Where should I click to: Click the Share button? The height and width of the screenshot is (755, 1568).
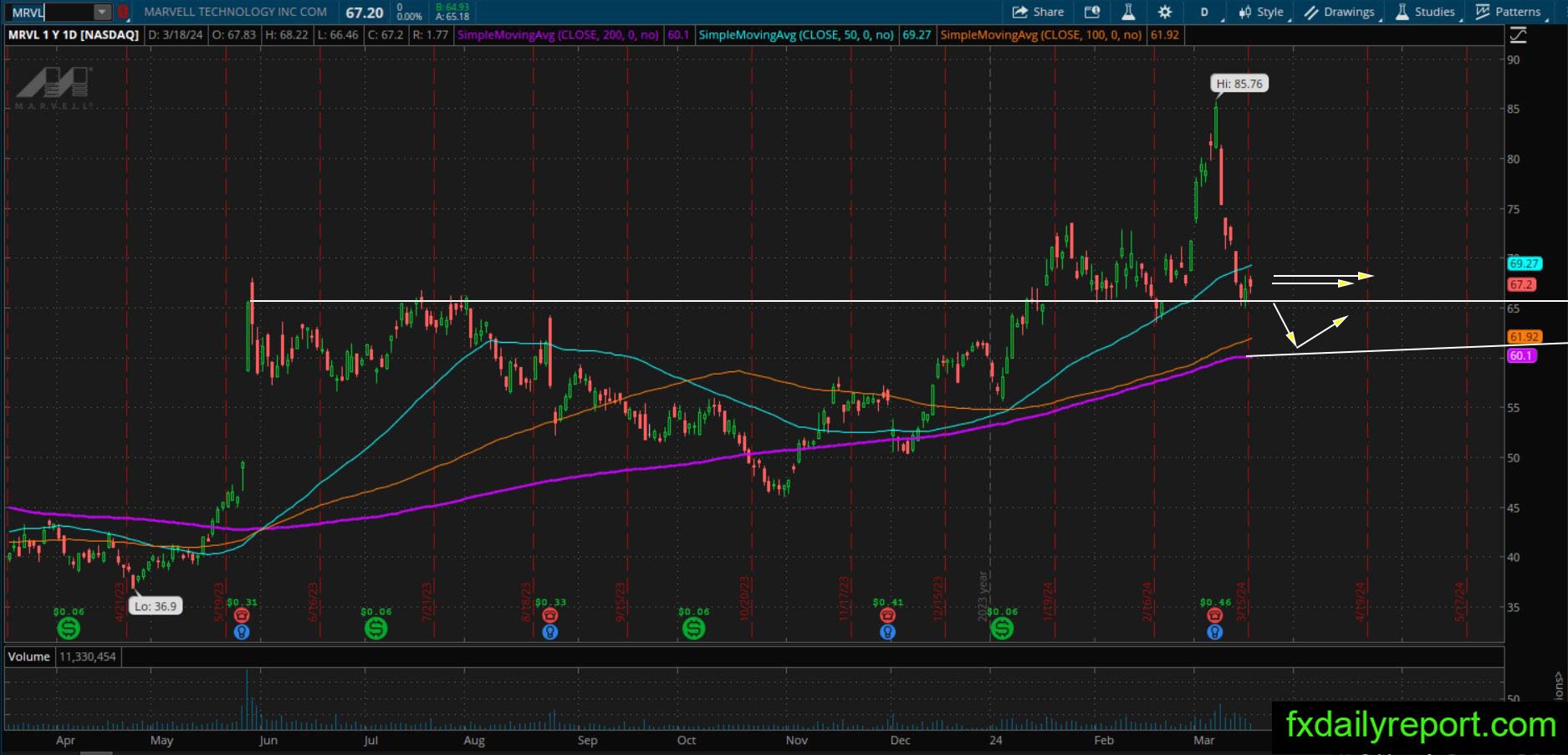[x=1038, y=12]
